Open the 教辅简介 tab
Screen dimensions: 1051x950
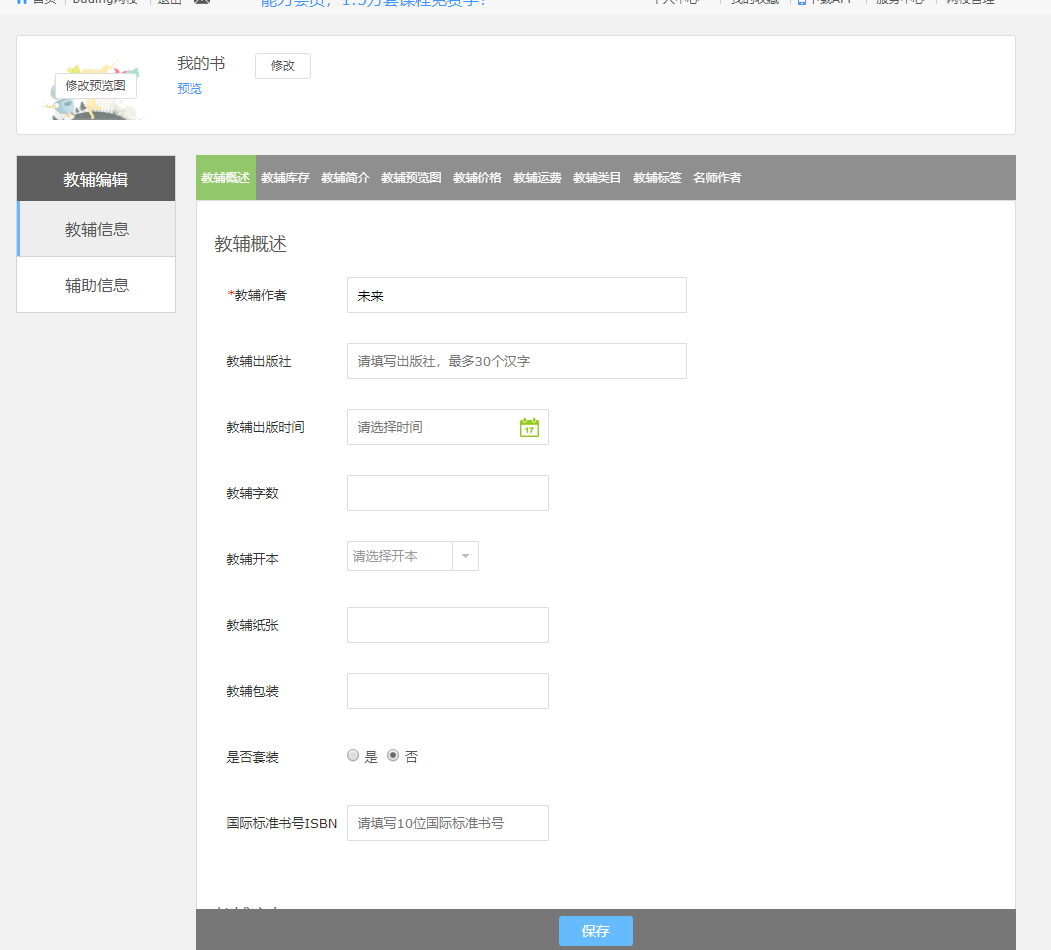pyautogui.click(x=345, y=178)
